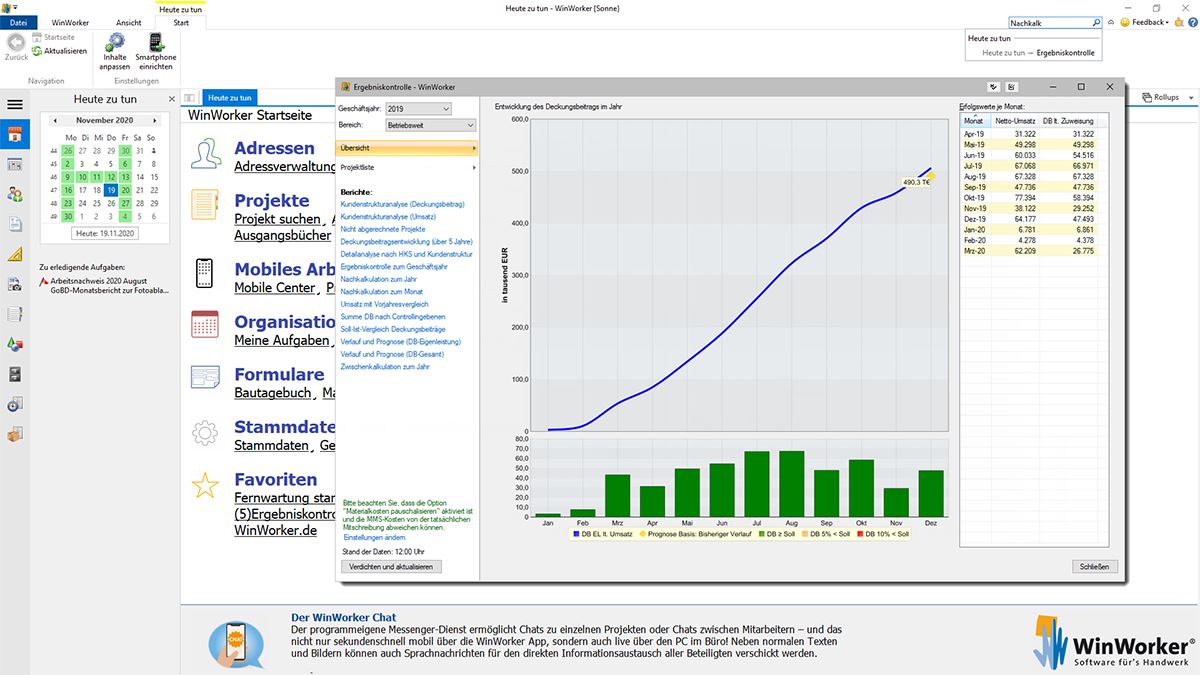The width and height of the screenshot is (1200, 675).
Task: Click the Mobiles Arbeiten phone icon
Action: tap(204, 273)
